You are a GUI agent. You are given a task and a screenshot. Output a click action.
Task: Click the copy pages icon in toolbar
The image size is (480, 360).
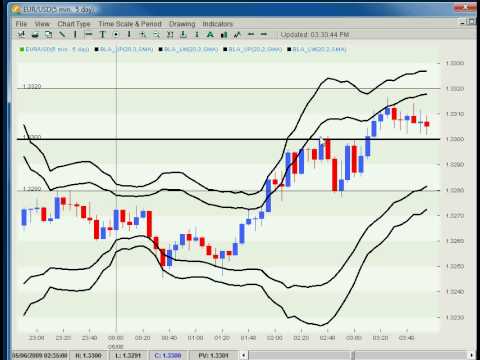(49, 34)
